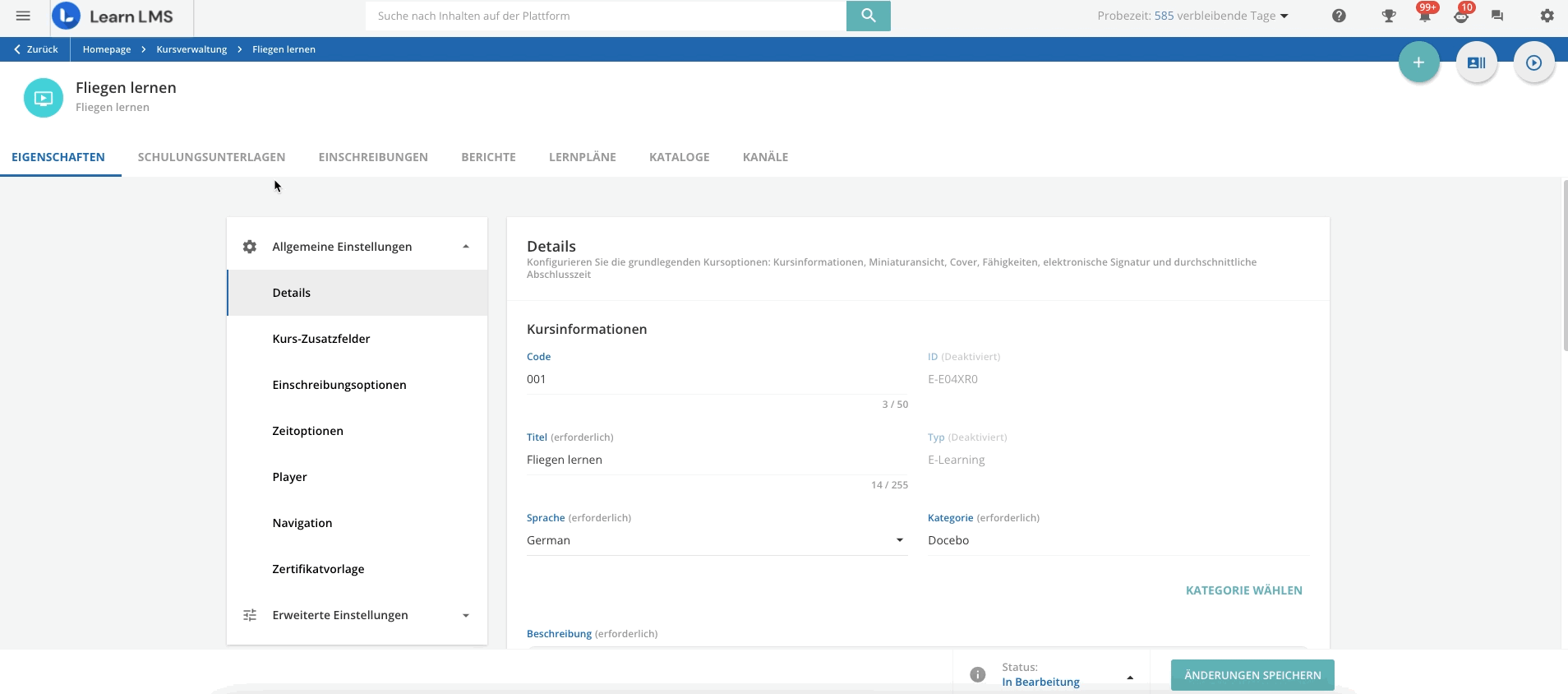The width and height of the screenshot is (1568, 694).
Task: Click the Code field containing 001
Action: (717, 379)
